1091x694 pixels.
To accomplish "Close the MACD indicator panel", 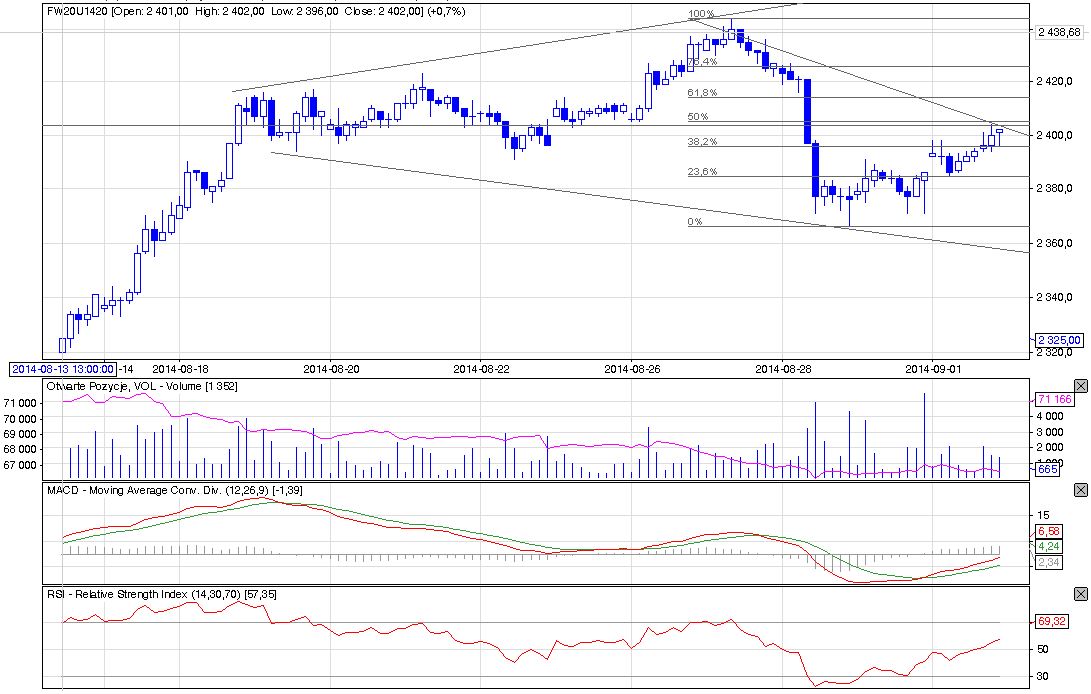I will 1081,490.
